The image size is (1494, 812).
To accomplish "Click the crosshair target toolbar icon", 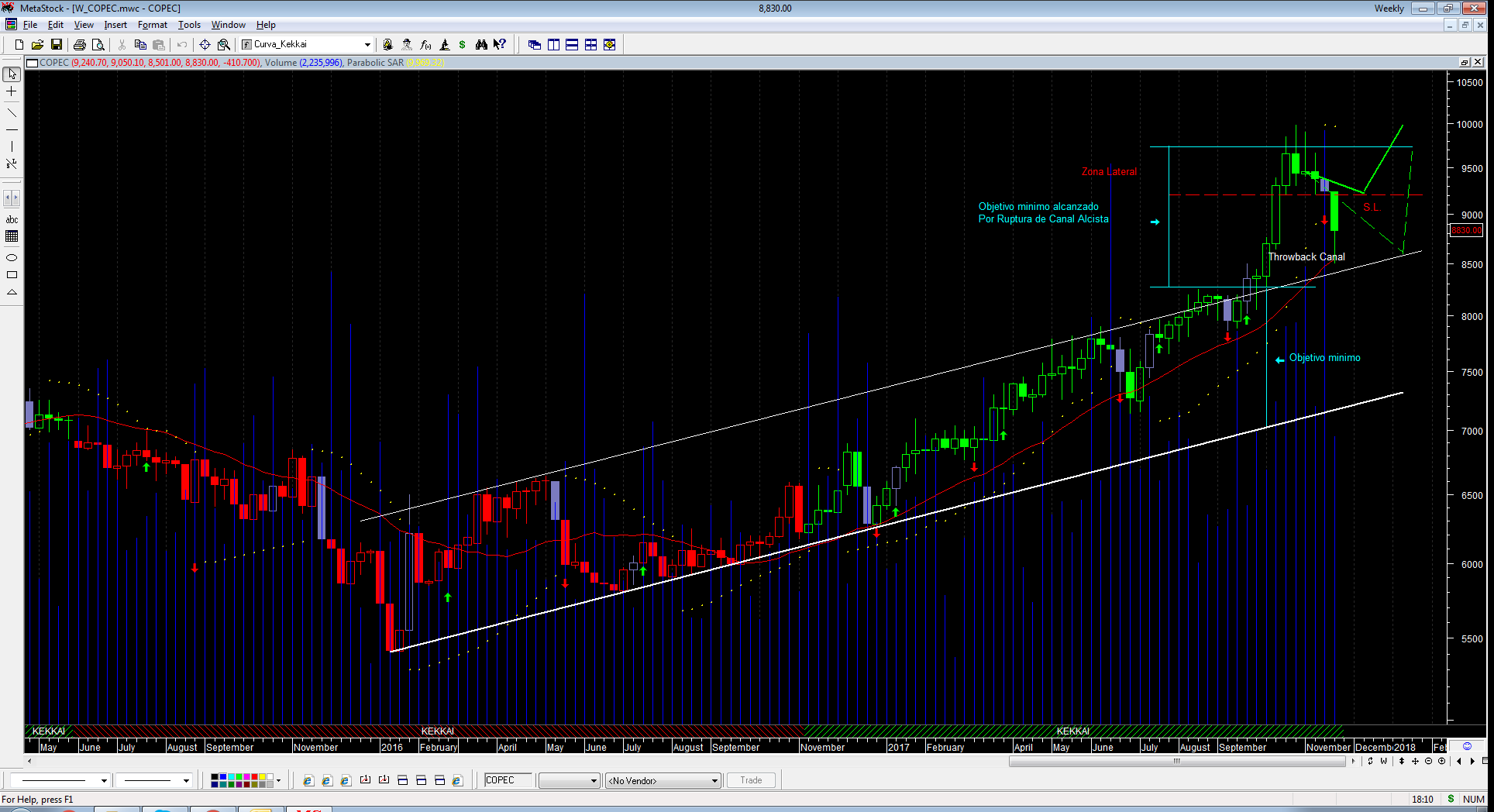I will coord(205,45).
